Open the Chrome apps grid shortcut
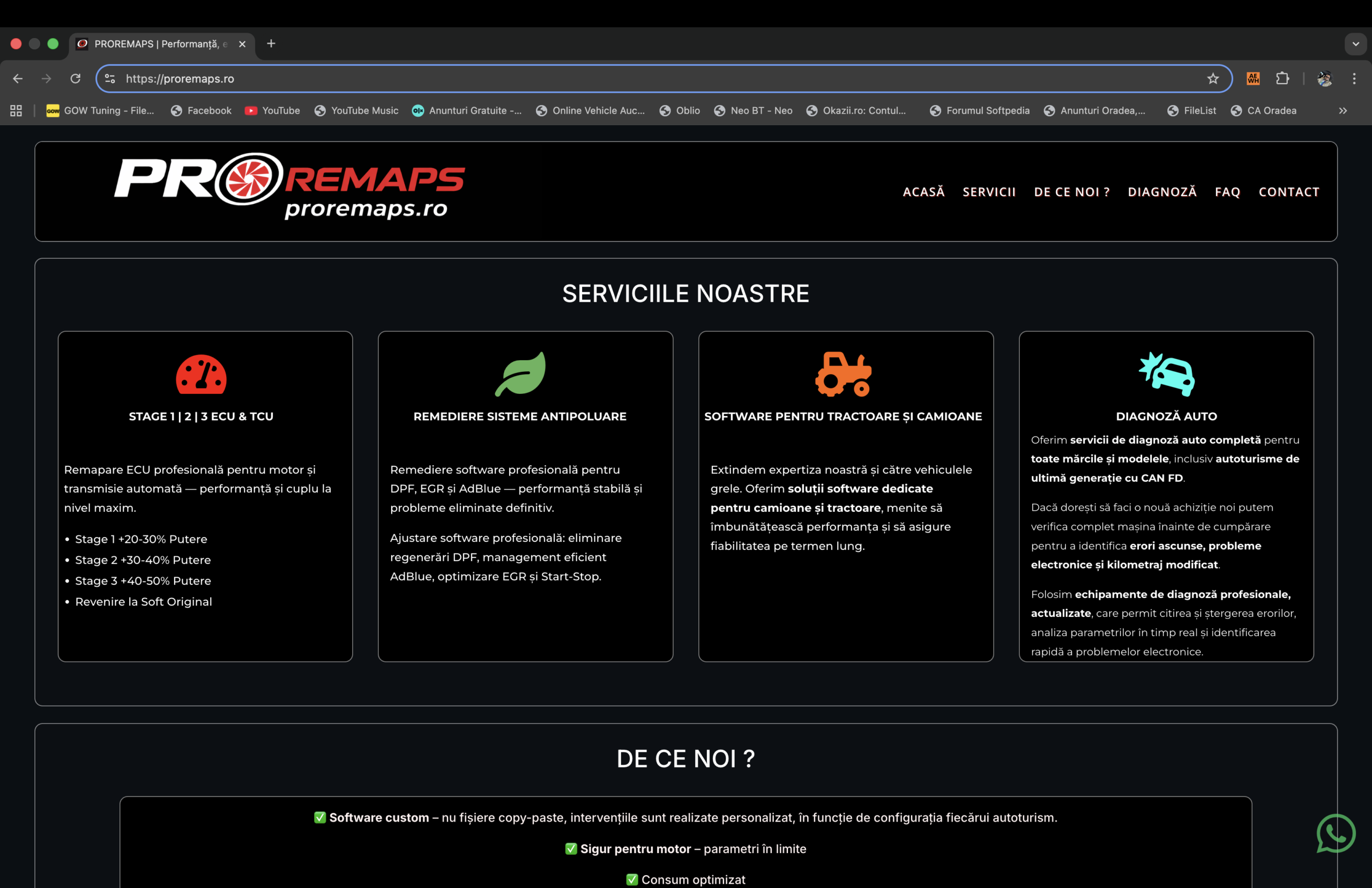The height and width of the screenshot is (888, 1372). [16, 111]
